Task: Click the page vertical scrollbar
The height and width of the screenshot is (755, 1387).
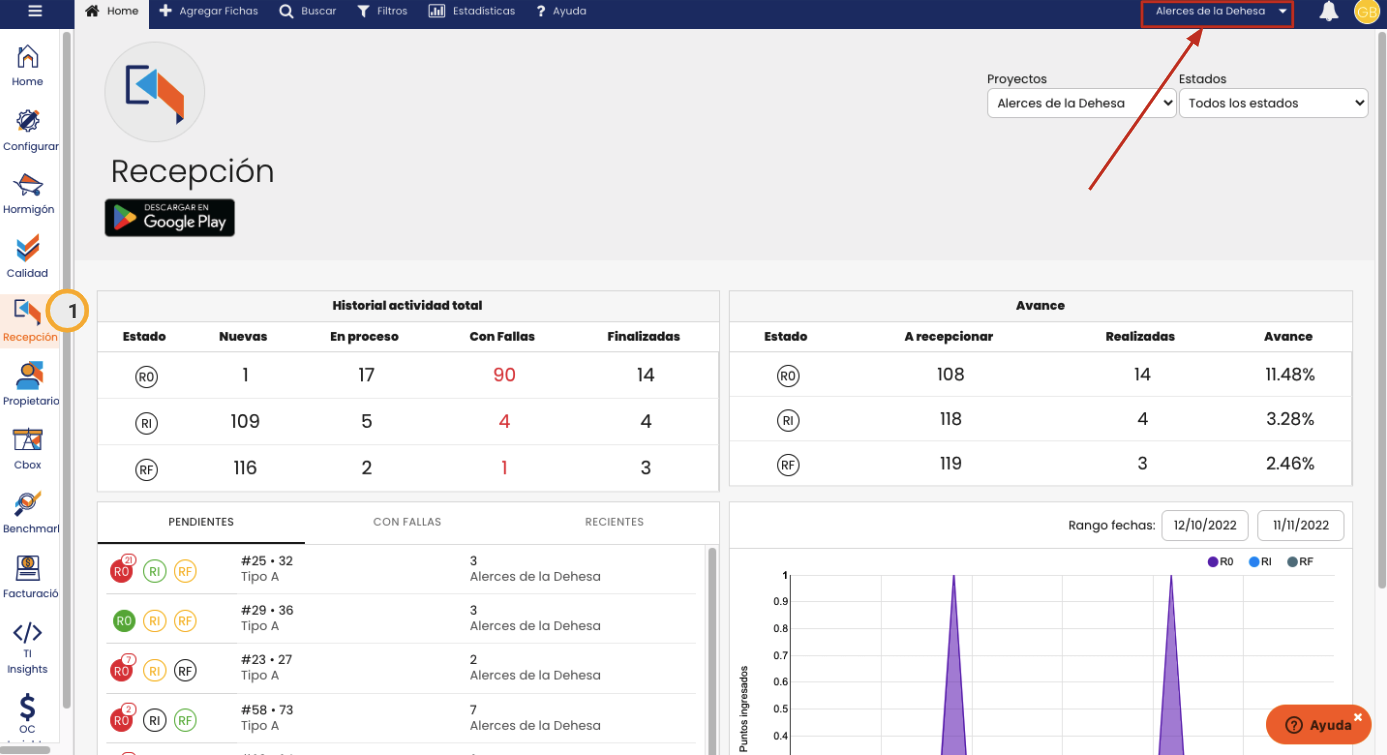Action: pos(1381,310)
